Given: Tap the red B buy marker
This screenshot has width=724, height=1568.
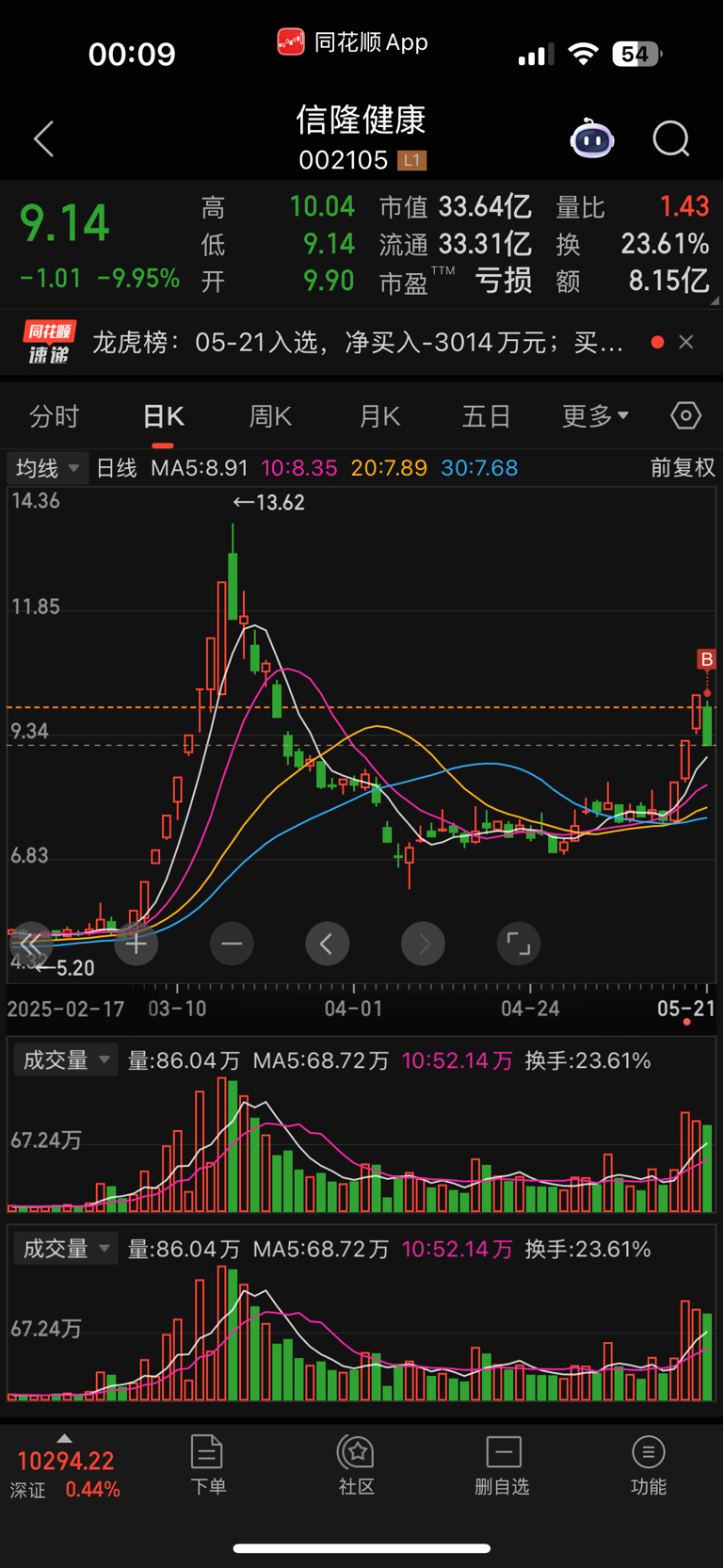Looking at the screenshot, I should click(x=706, y=659).
